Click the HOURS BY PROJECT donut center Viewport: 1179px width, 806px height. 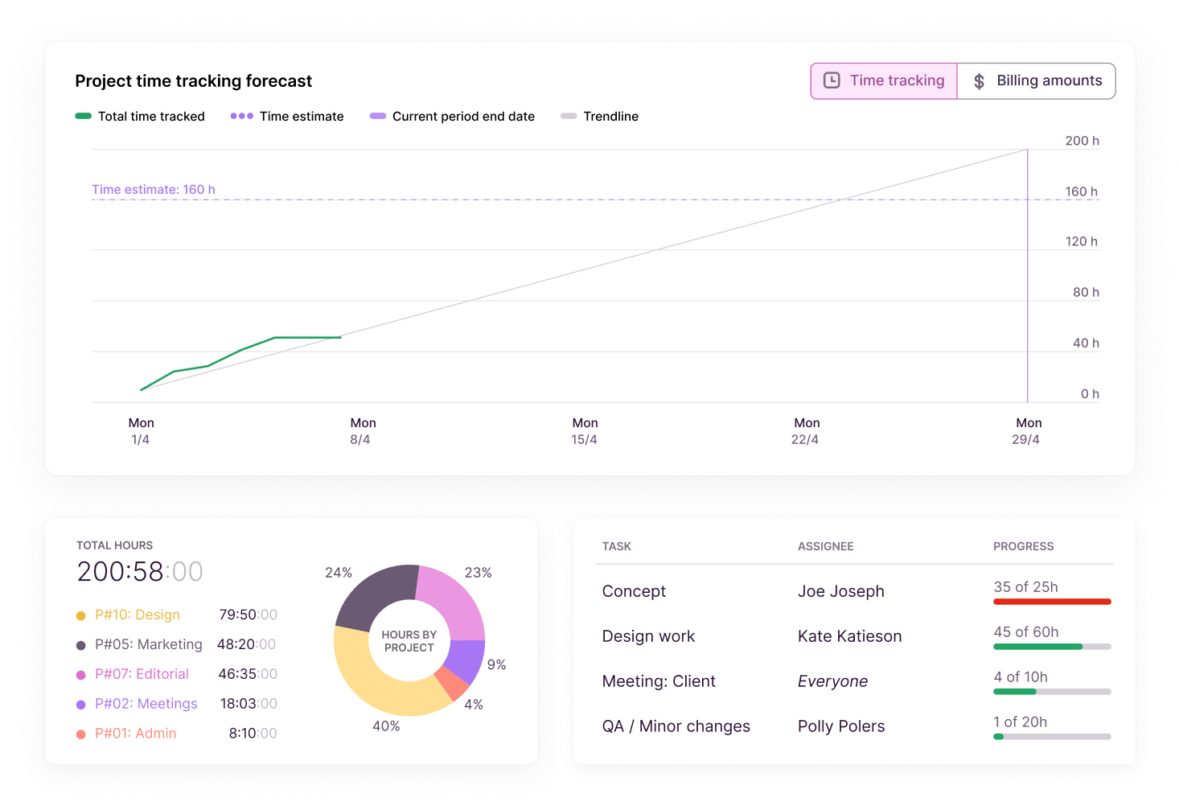point(407,640)
